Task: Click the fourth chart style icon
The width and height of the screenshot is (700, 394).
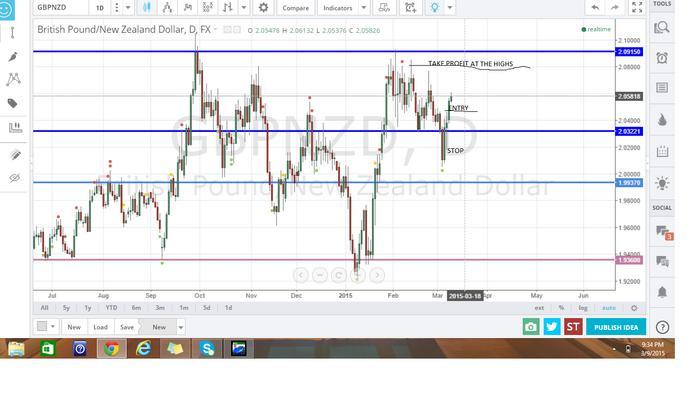Action: point(208,7)
